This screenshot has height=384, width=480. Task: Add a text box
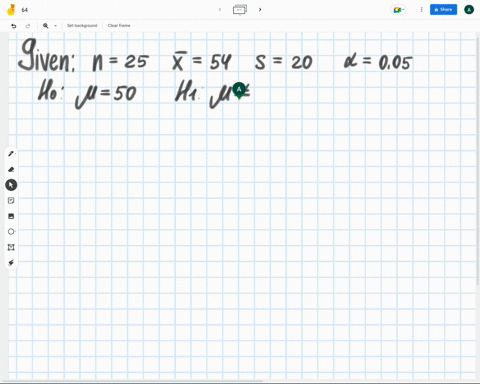pyautogui.click(x=11, y=247)
